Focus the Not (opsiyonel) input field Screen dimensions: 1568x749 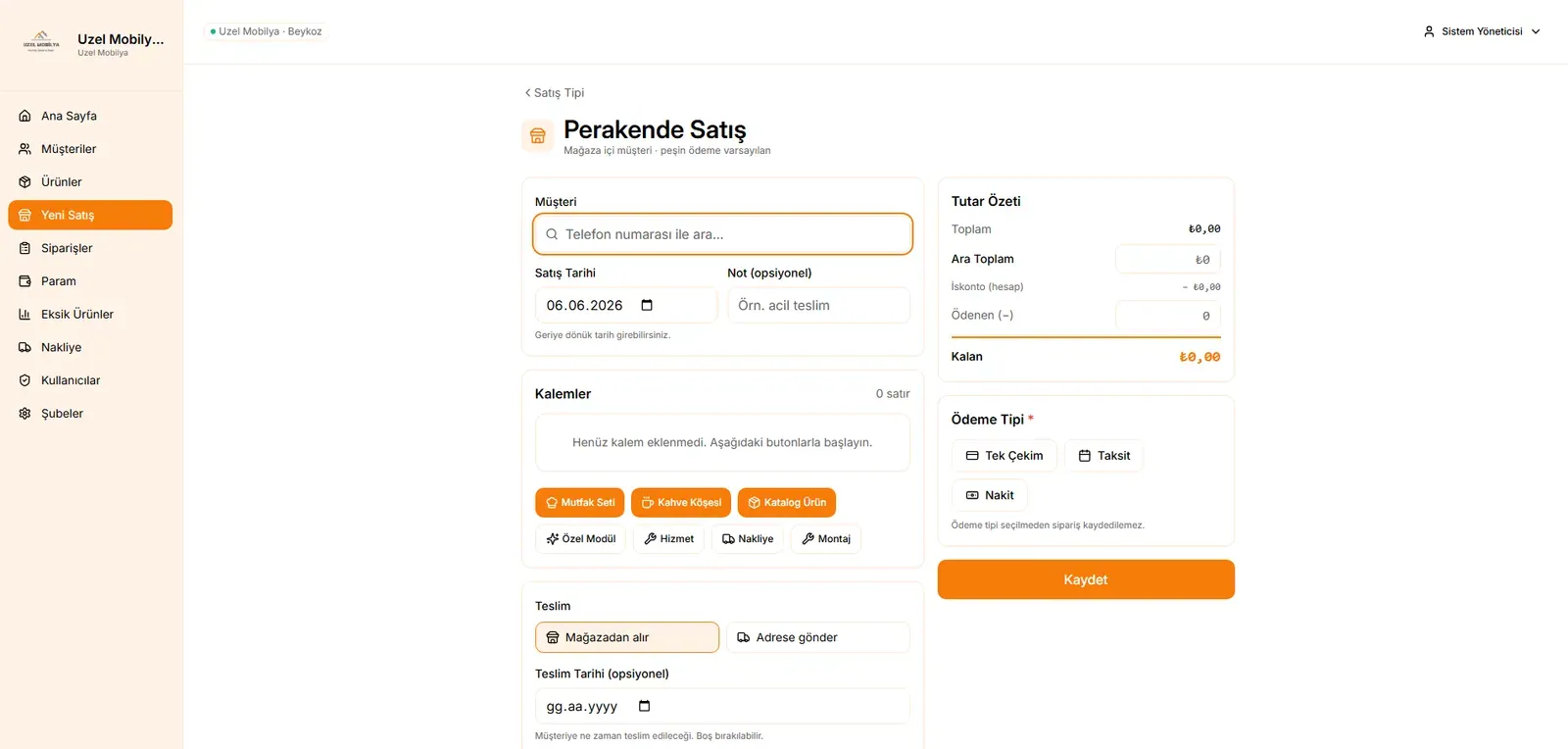click(x=818, y=305)
